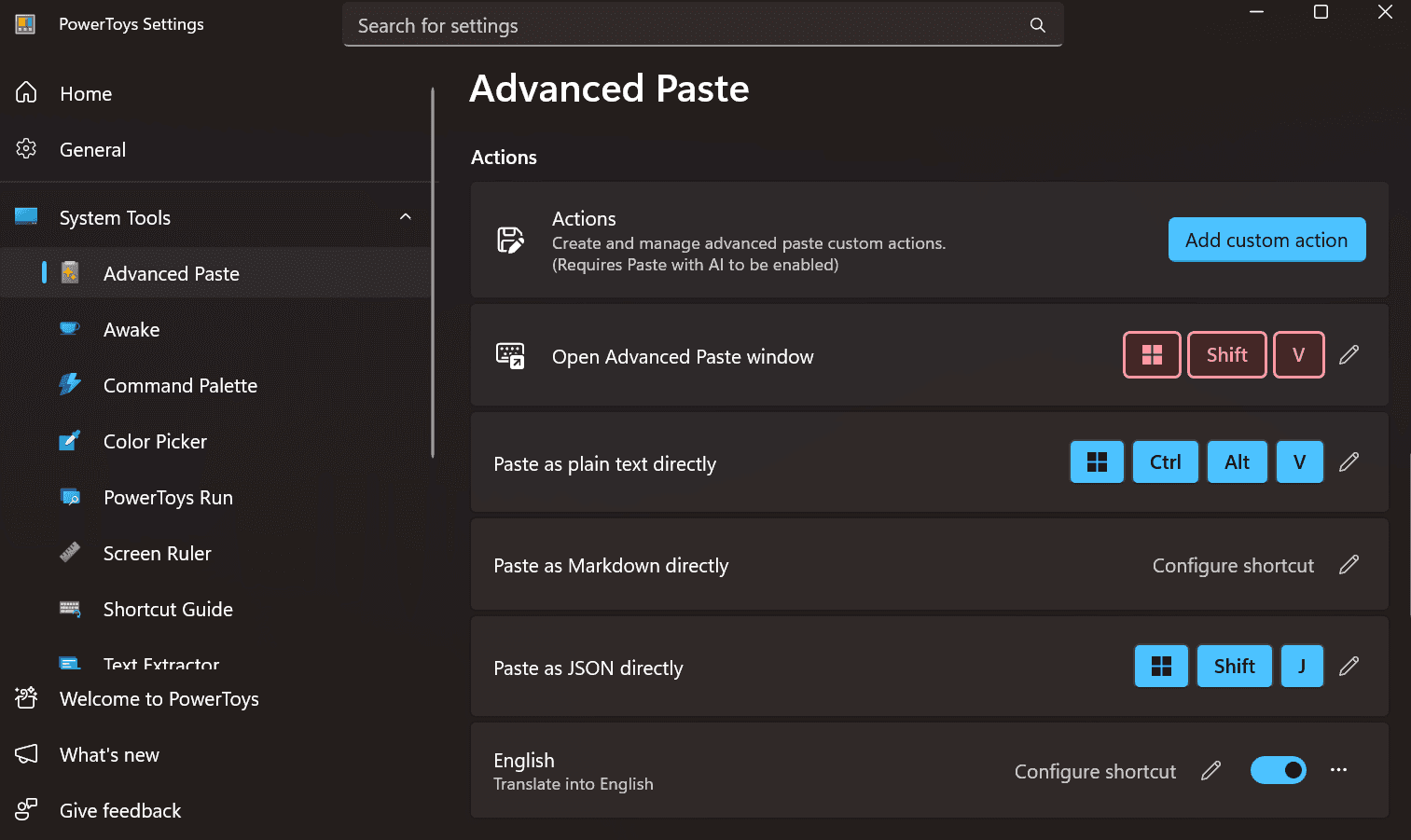This screenshot has width=1411, height=840.
Task: Open more options for English action
Action: pyautogui.click(x=1338, y=770)
